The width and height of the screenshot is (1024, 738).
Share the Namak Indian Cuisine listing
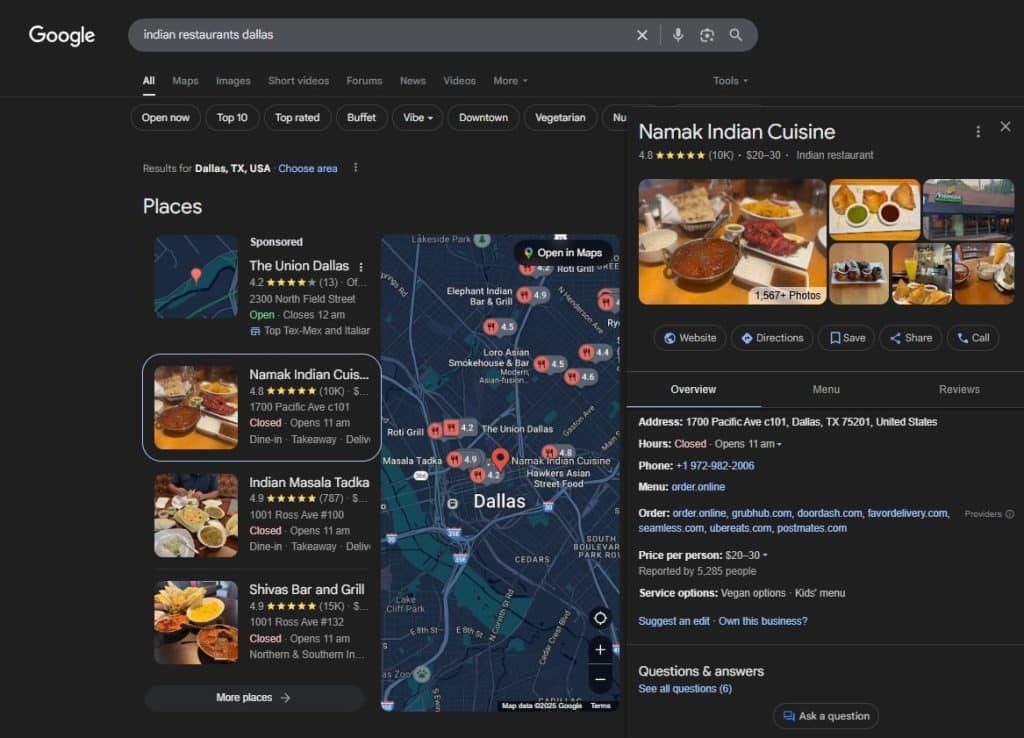tap(910, 338)
